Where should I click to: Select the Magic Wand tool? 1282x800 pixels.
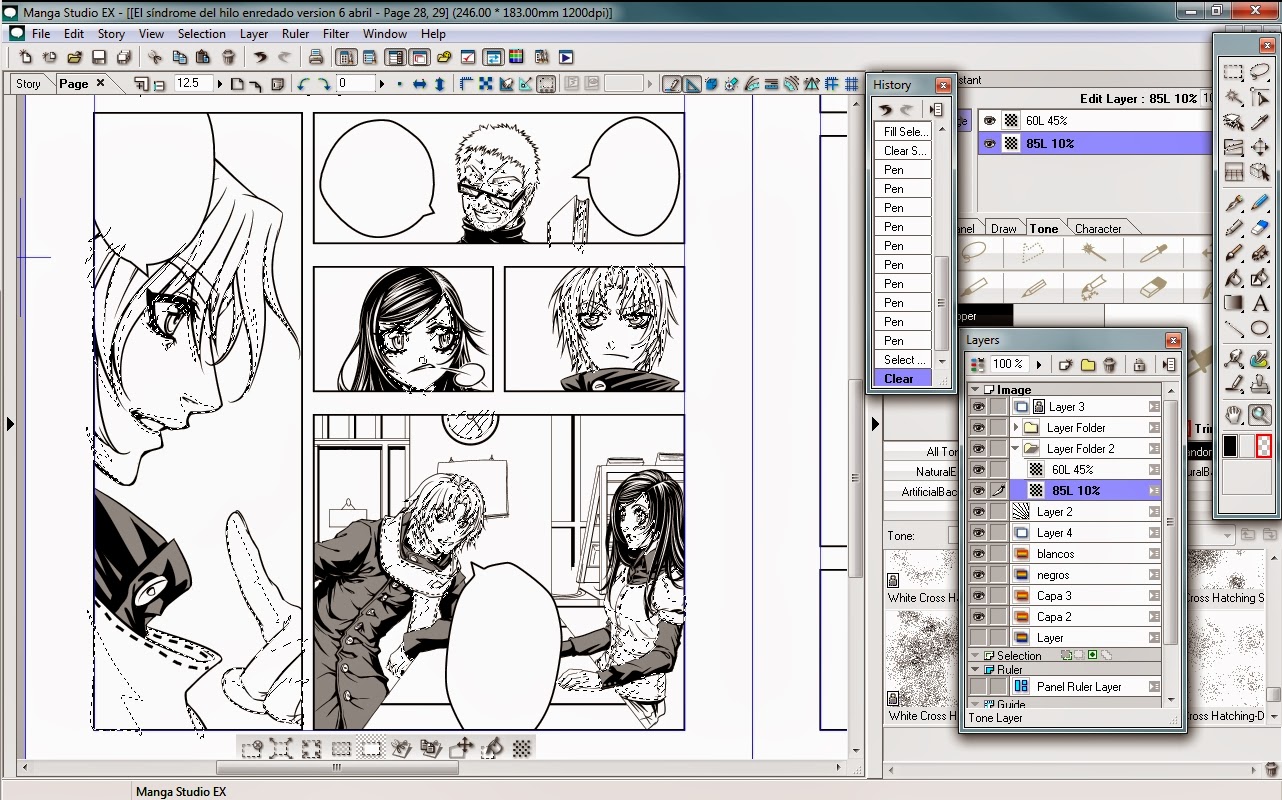click(x=1233, y=96)
